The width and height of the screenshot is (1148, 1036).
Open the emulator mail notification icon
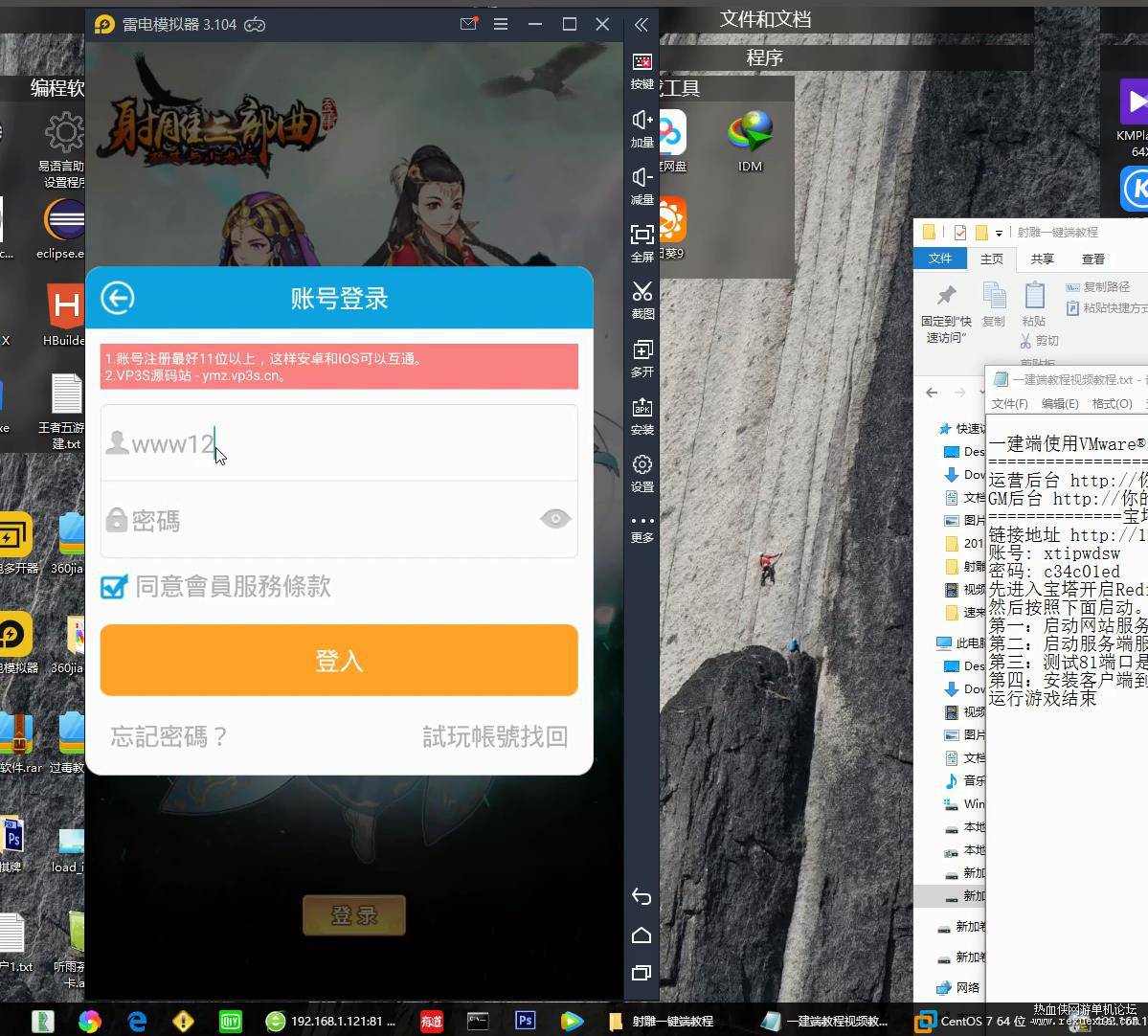click(468, 24)
